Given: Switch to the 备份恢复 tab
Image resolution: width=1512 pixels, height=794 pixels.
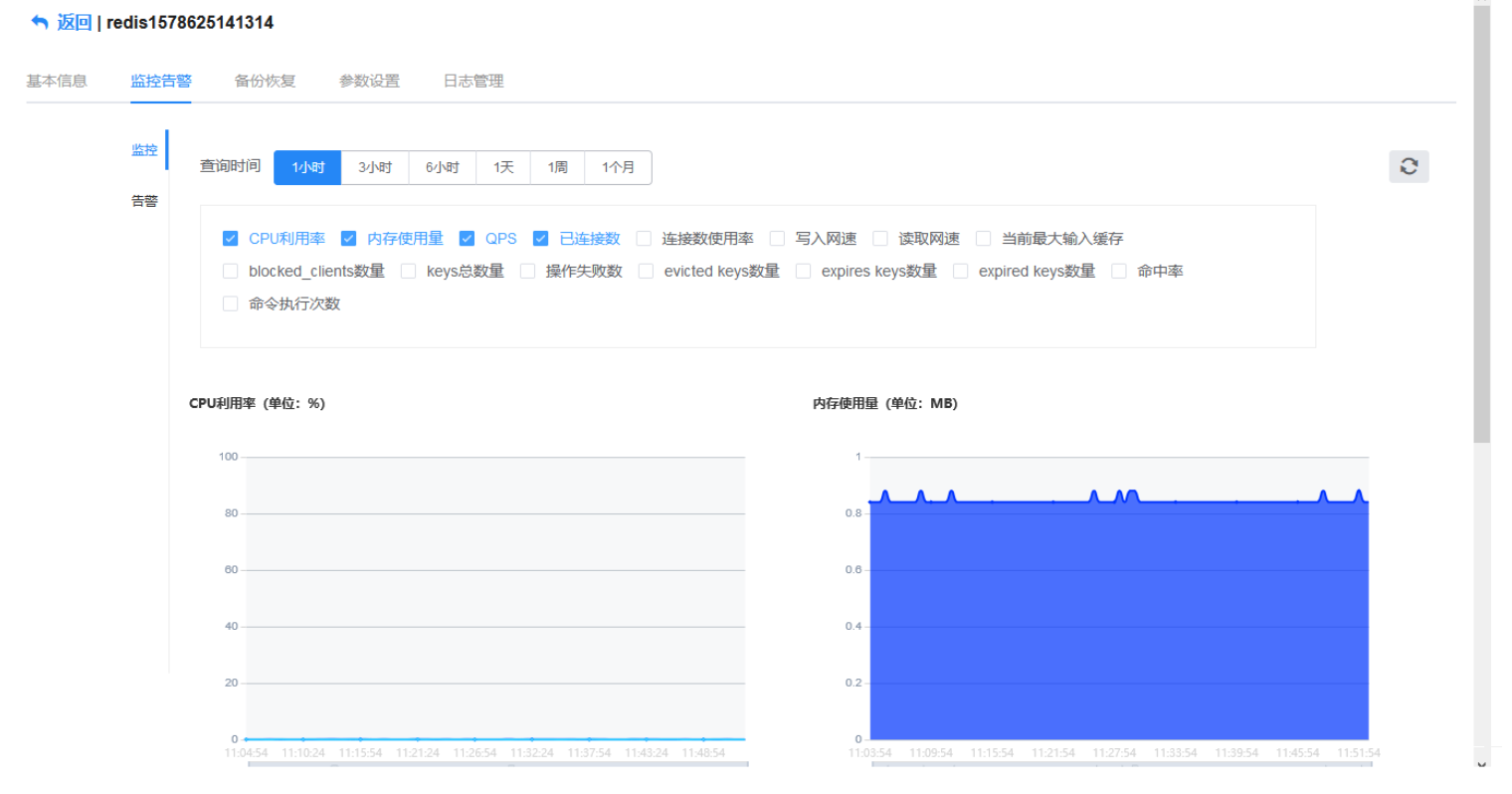Looking at the screenshot, I should point(265,81).
